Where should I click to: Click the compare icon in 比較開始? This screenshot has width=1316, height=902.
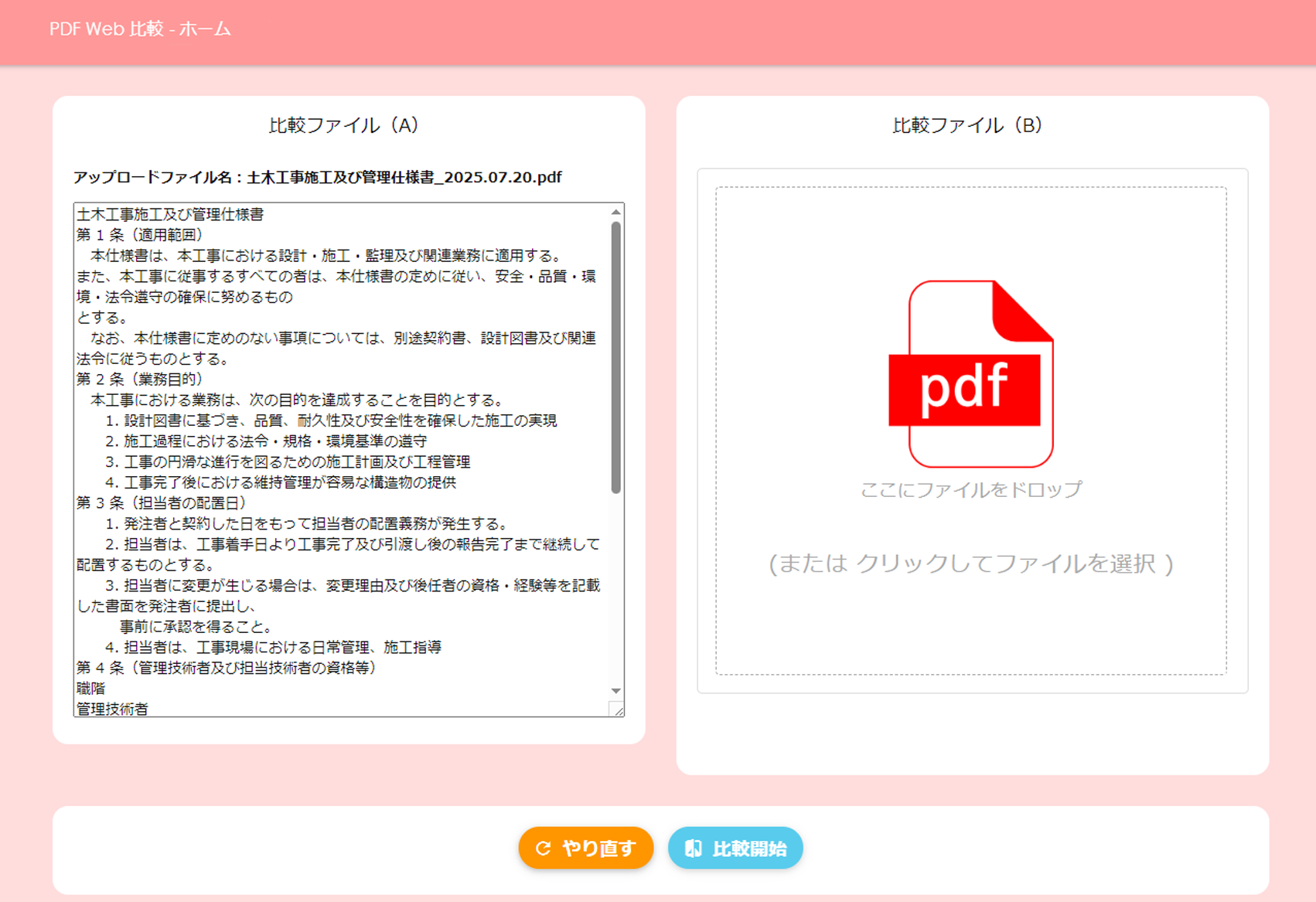pyautogui.click(x=693, y=849)
